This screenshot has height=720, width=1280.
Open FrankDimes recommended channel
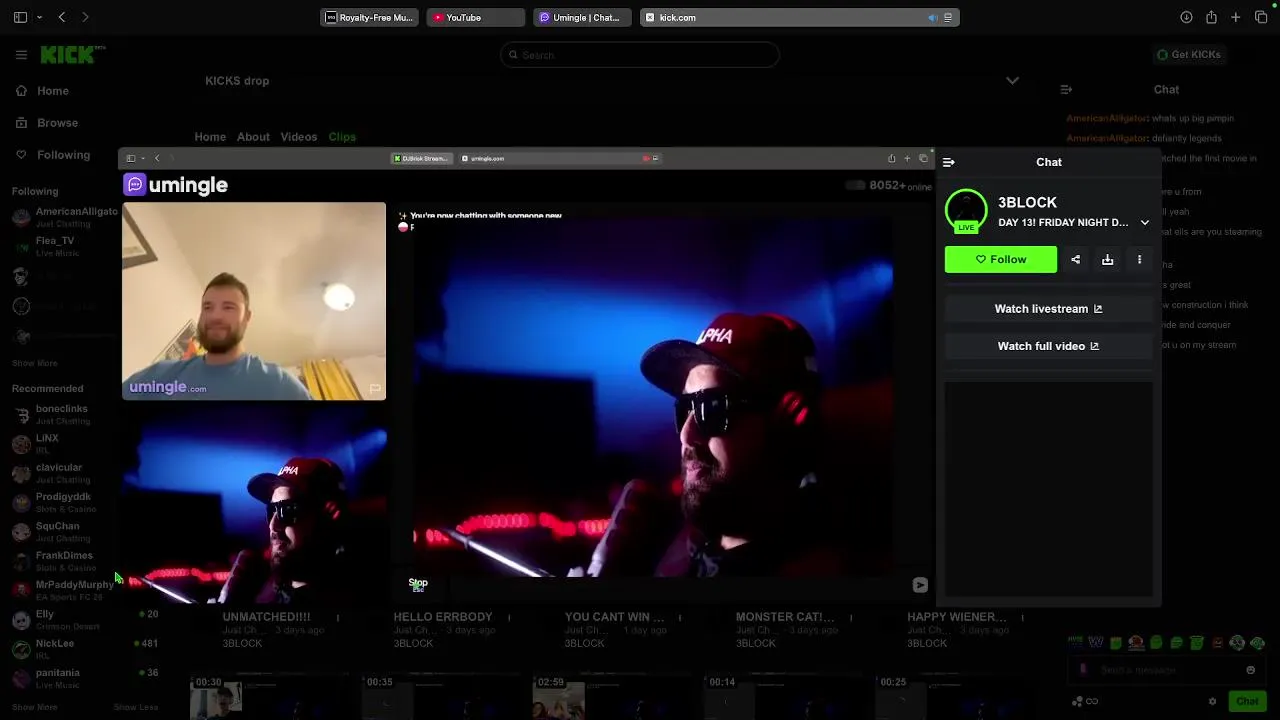coord(64,560)
